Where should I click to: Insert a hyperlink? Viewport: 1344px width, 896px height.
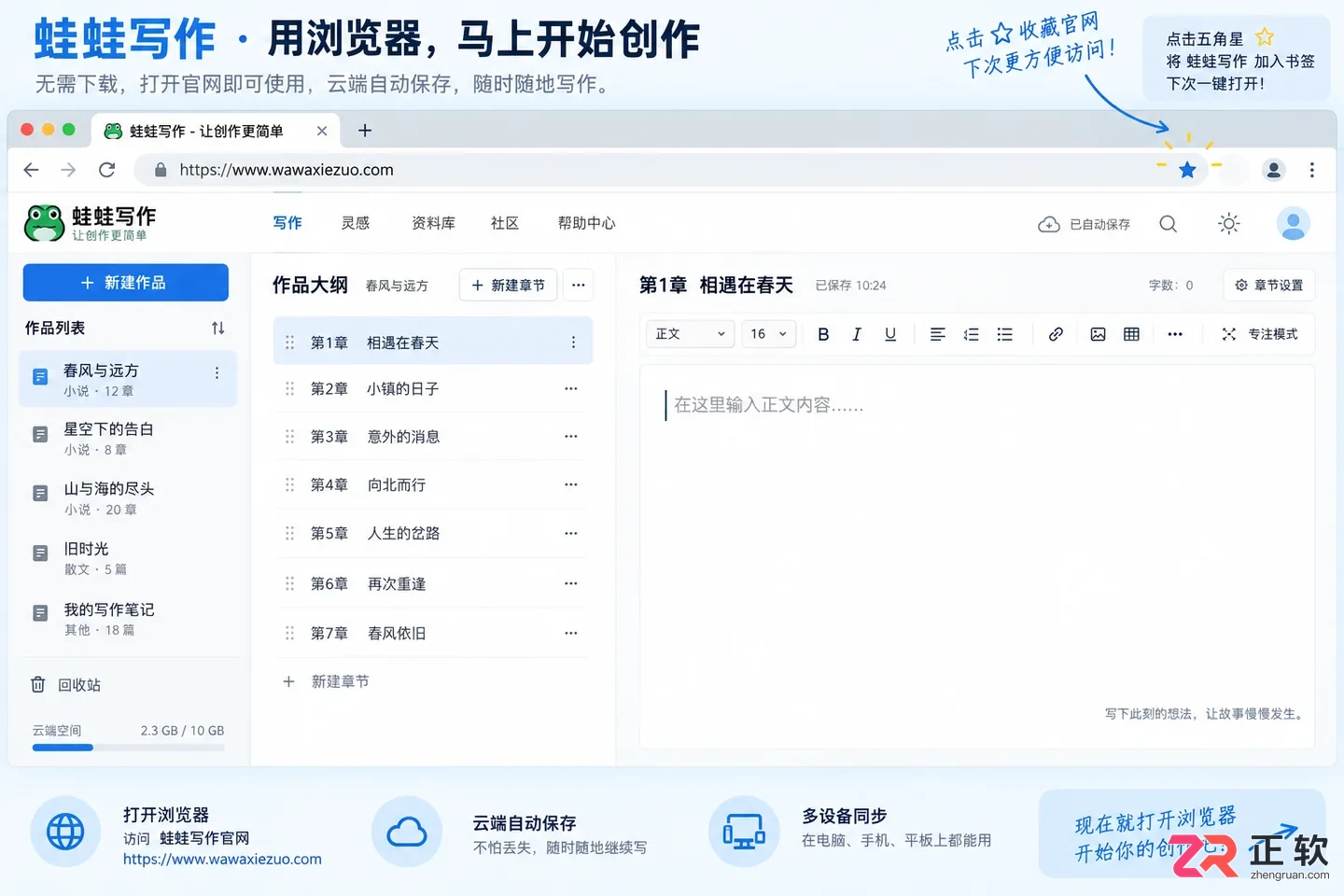click(x=1056, y=334)
